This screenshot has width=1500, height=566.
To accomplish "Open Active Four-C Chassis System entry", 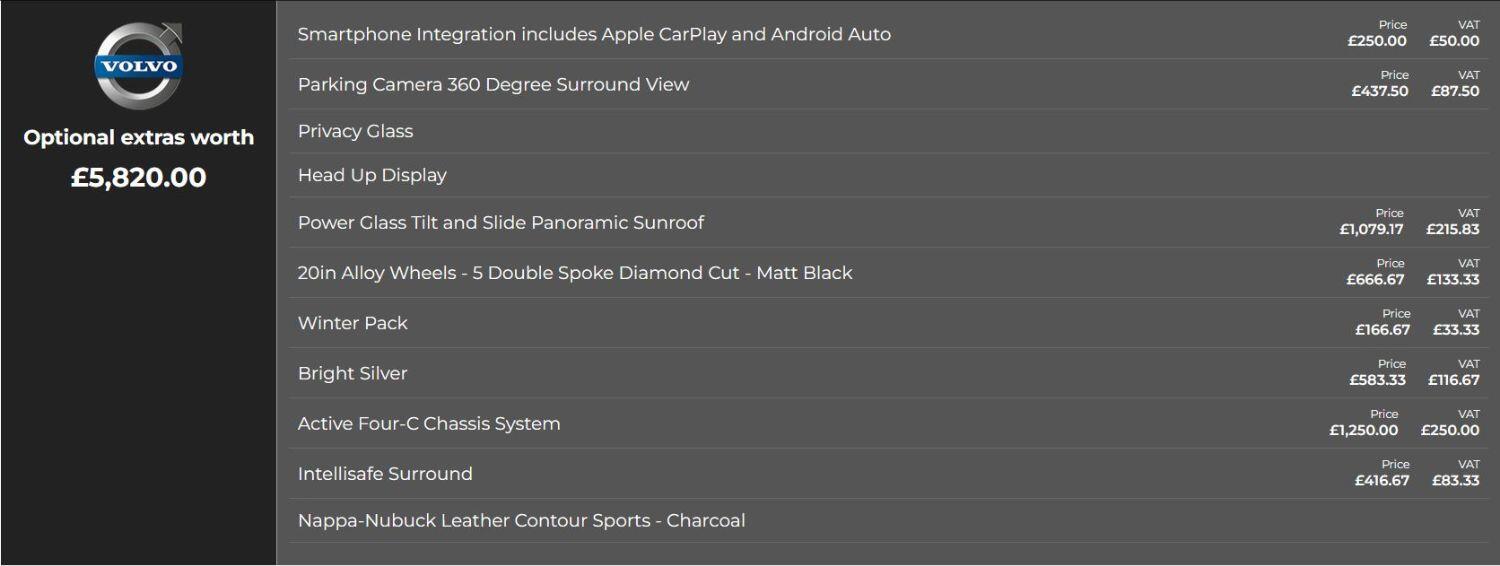I will pyautogui.click(x=889, y=423).
